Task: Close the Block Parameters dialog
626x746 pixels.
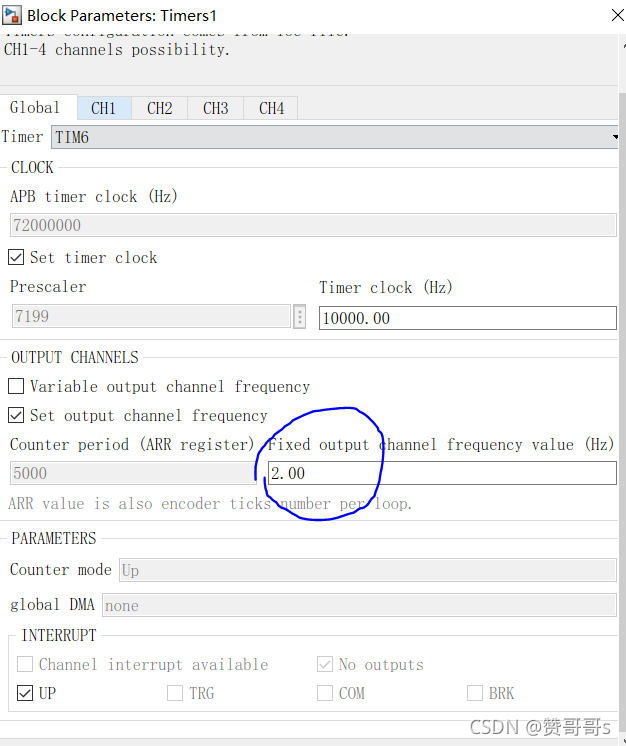Action: [617, 15]
